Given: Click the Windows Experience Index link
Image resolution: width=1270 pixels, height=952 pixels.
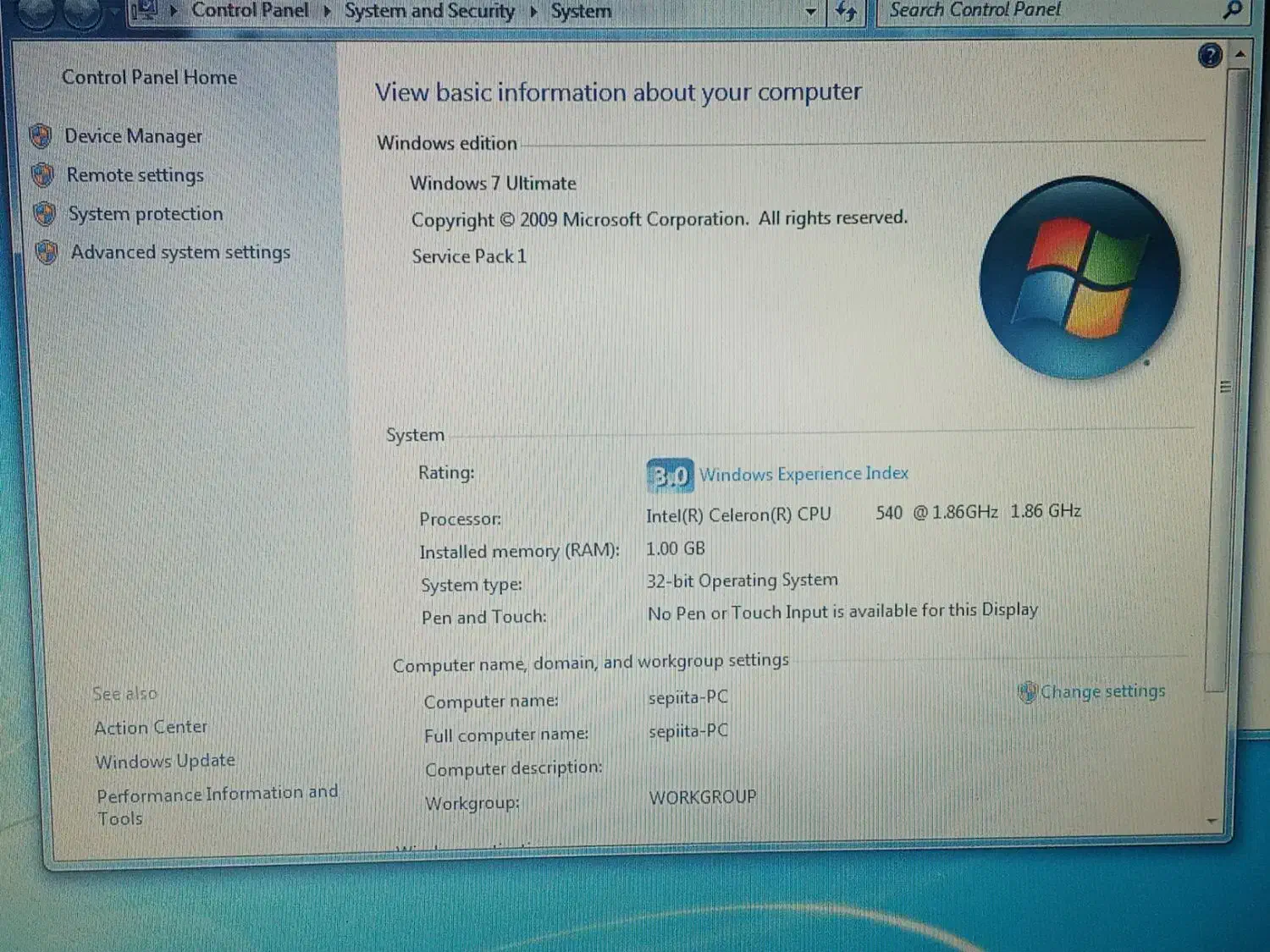Looking at the screenshot, I should point(803,474).
